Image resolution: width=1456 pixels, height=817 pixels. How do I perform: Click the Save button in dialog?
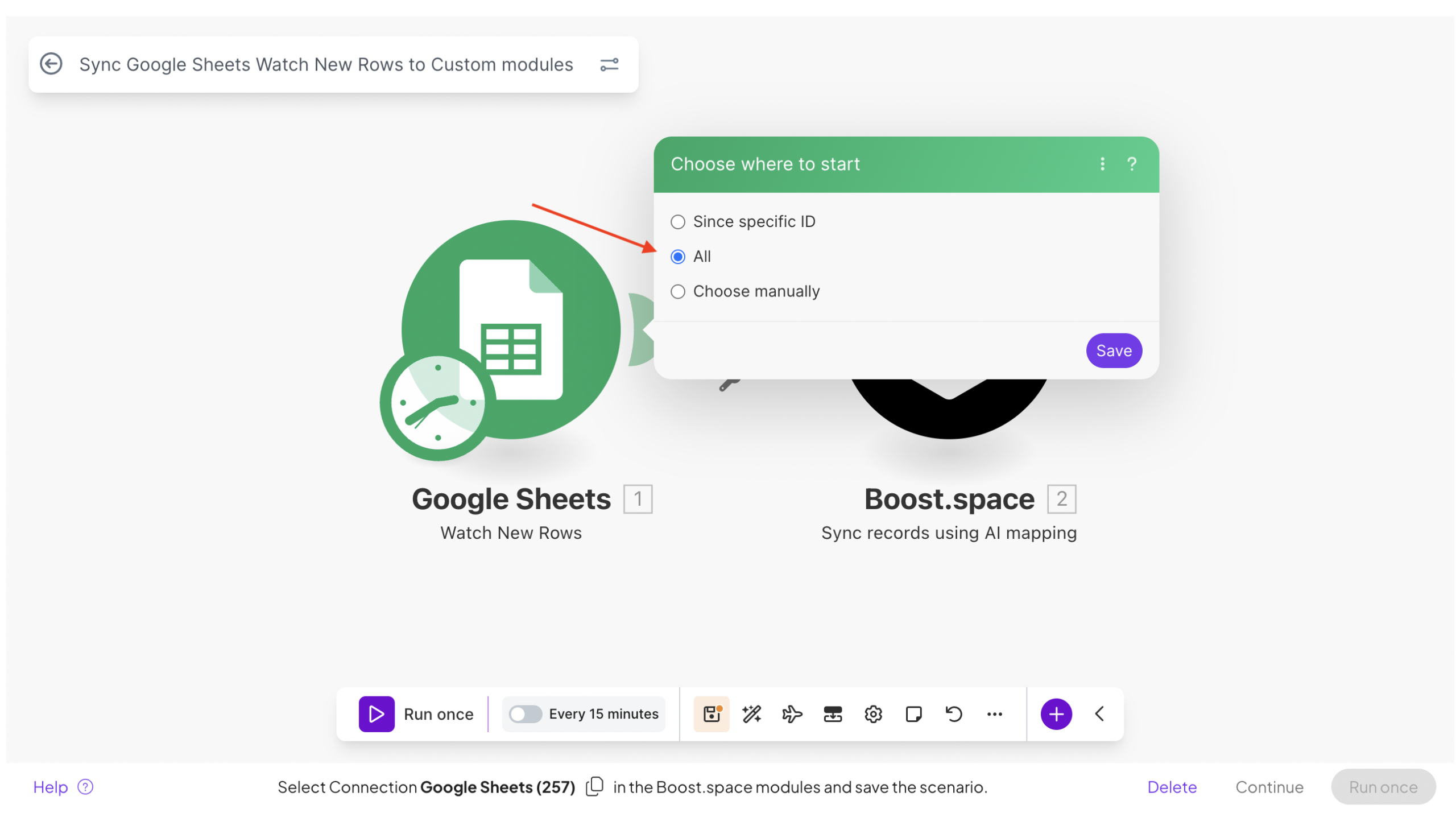point(1113,350)
